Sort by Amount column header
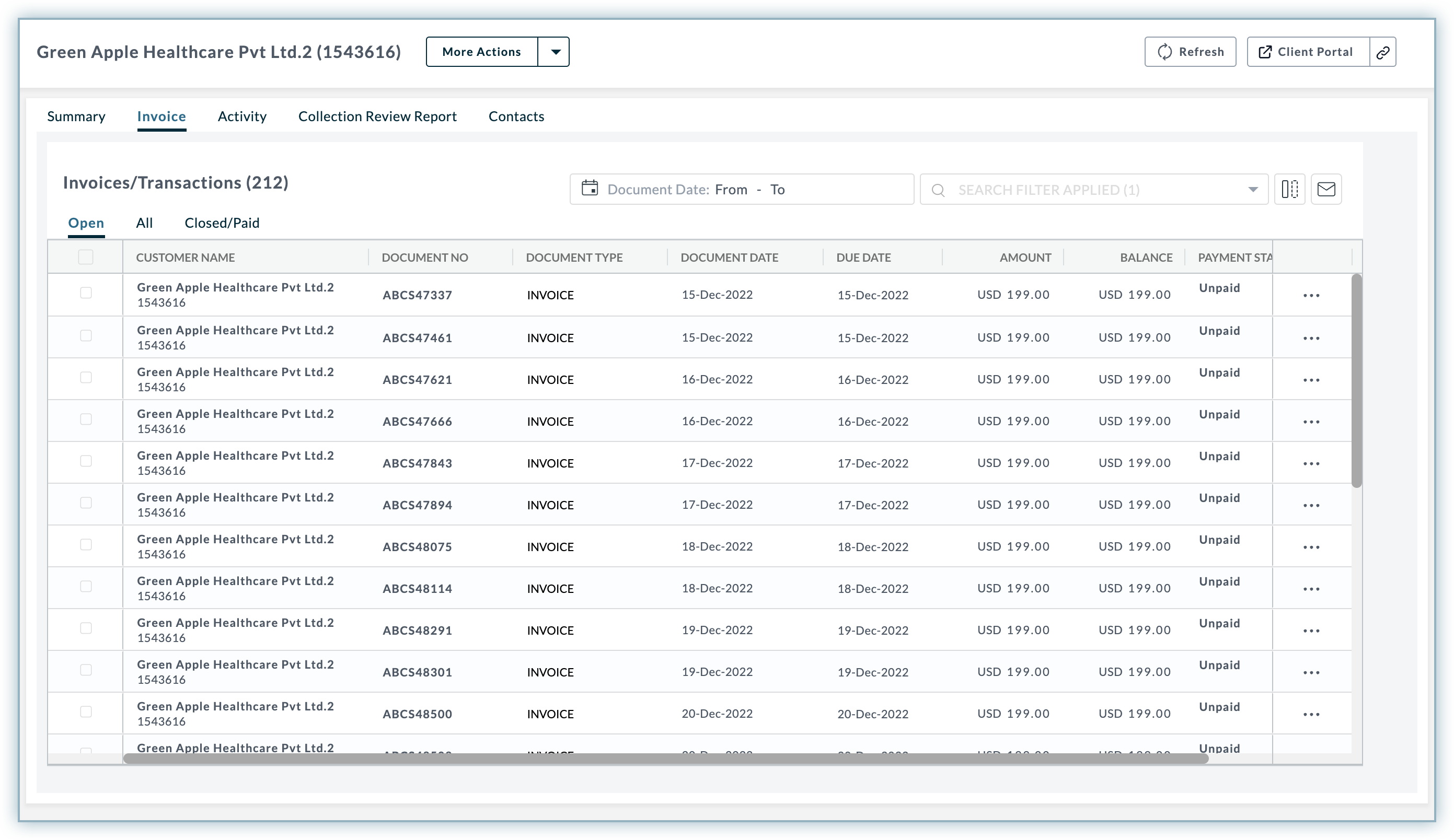Screen dimensions: 1454x840 pos(1025,258)
